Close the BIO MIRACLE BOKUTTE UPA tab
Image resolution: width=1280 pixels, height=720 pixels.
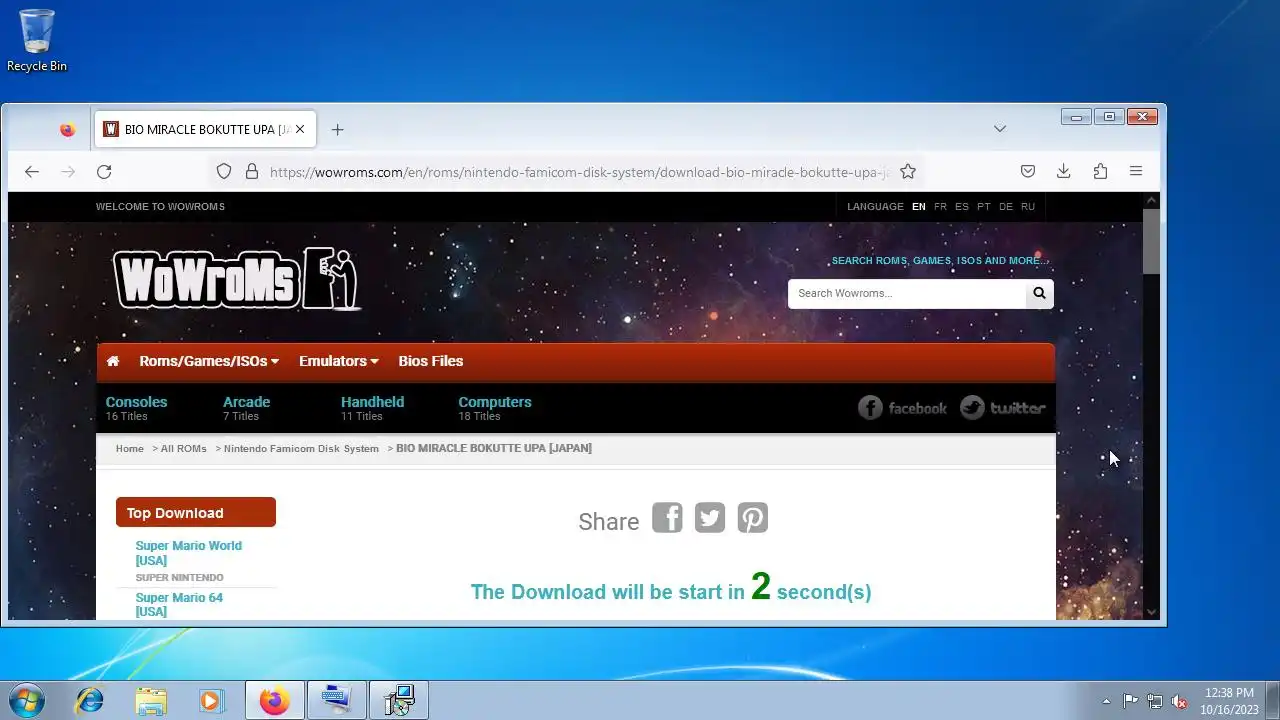pos(300,129)
